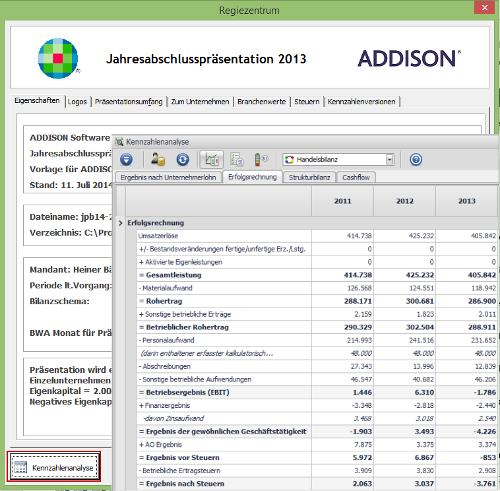Screen dimensions: 500x491
Task: Click the 2011 Personalaufwand value 214.993
Action: click(x=359, y=340)
